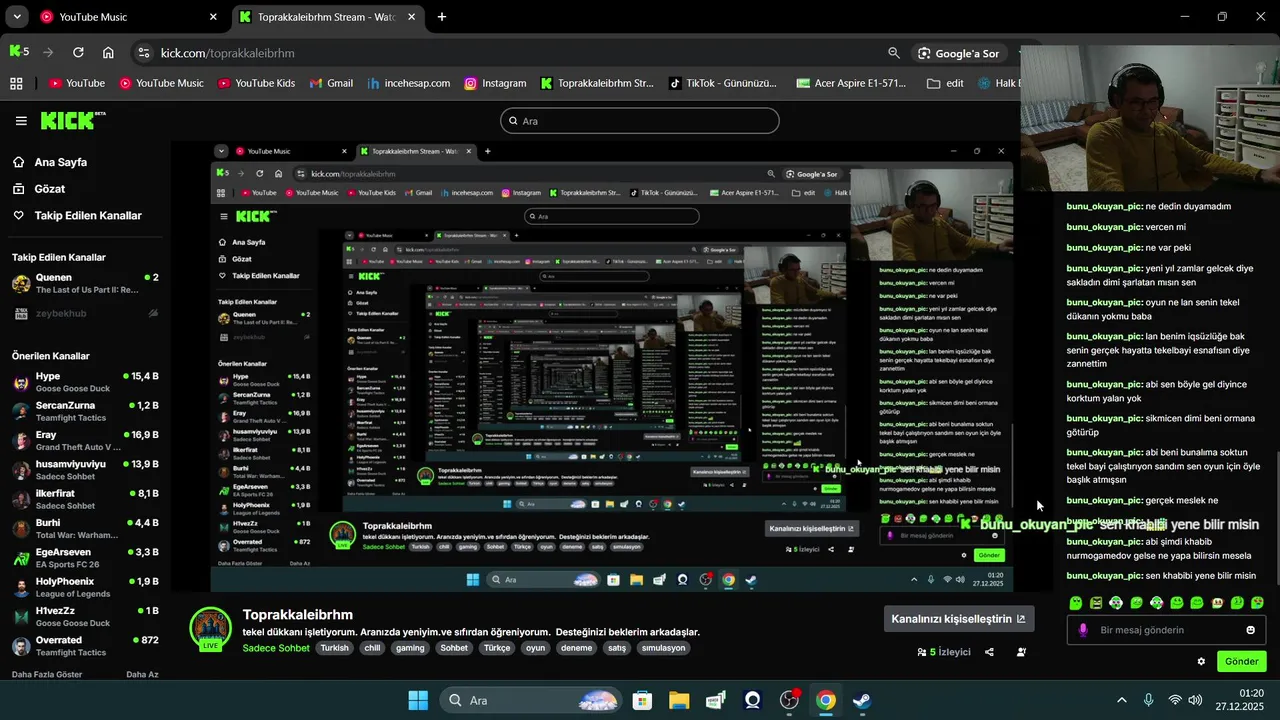The image size is (1280, 720).
Task: Open the emoji picker in message box
Action: 1250,630
